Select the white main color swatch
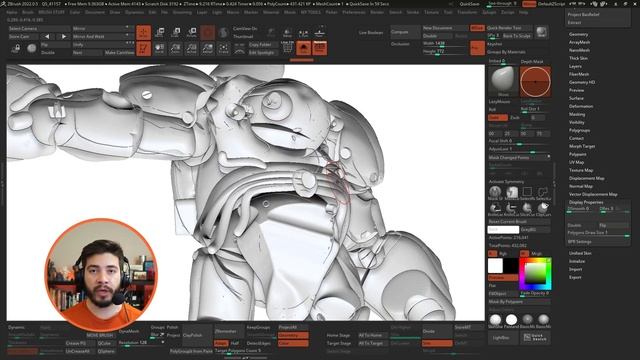The height and width of the screenshot is (360, 640). (x=495, y=265)
